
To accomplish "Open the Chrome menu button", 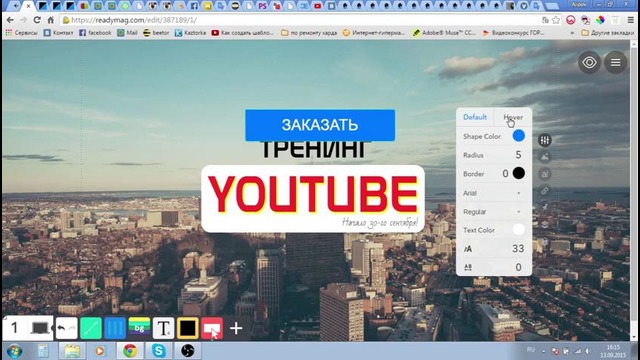I will [x=631, y=20].
